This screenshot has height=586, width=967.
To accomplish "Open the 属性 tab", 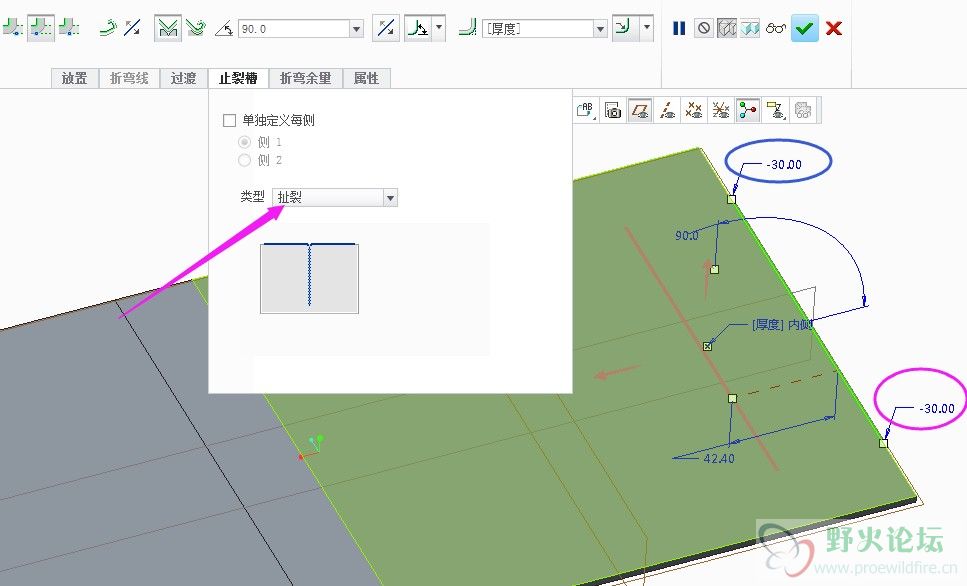I will tap(366, 78).
